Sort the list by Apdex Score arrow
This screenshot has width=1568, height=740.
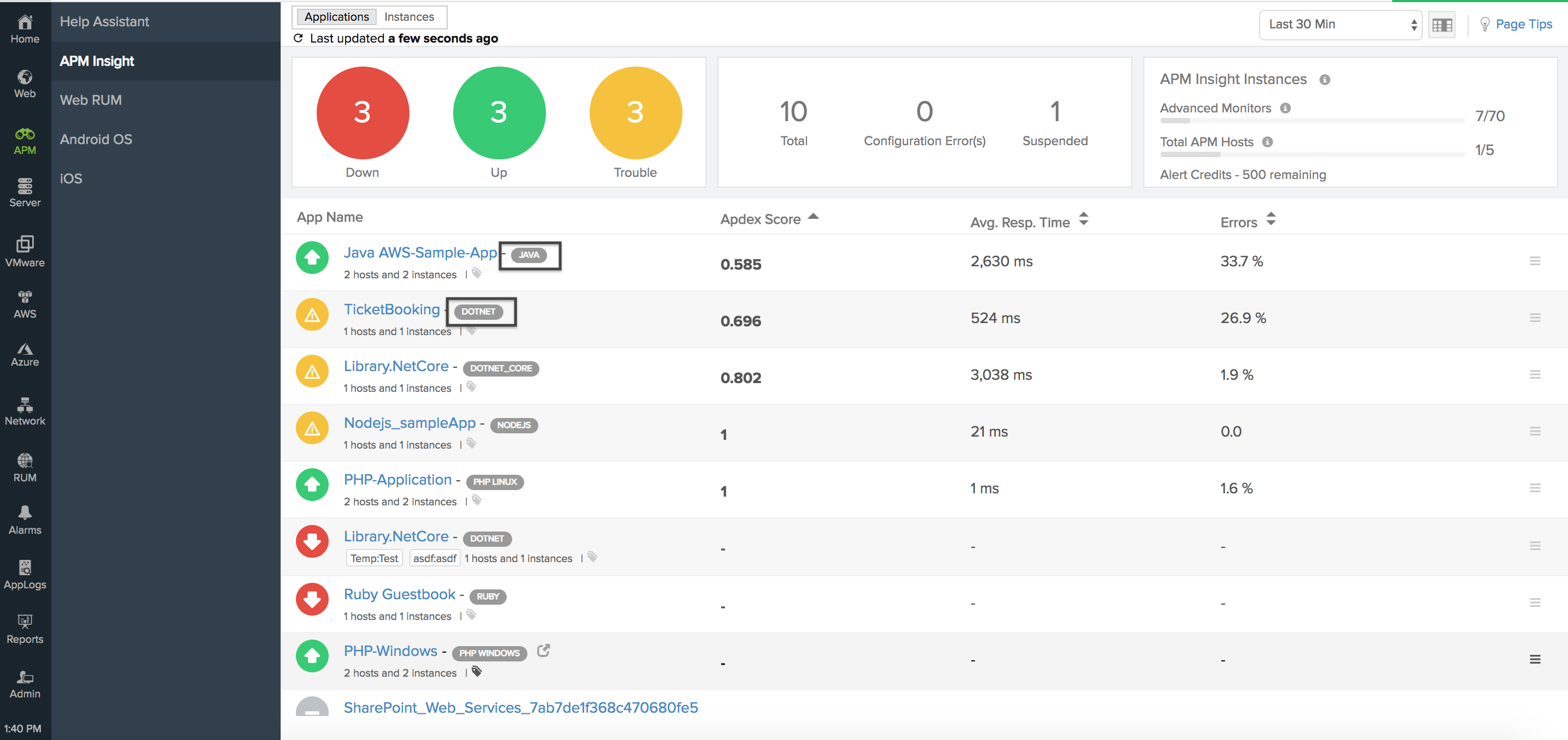click(813, 217)
